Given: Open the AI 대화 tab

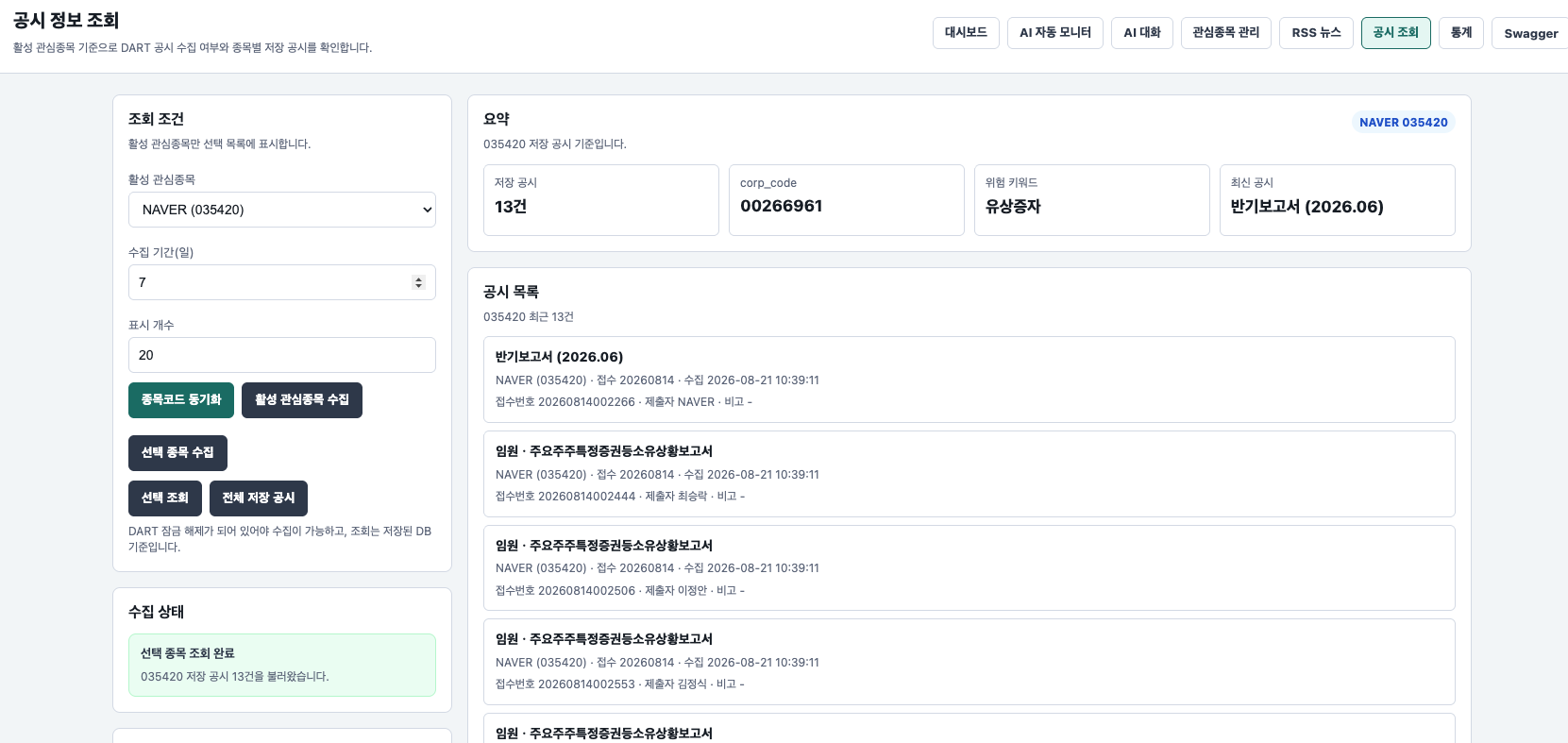Looking at the screenshot, I should (1142, 33).
